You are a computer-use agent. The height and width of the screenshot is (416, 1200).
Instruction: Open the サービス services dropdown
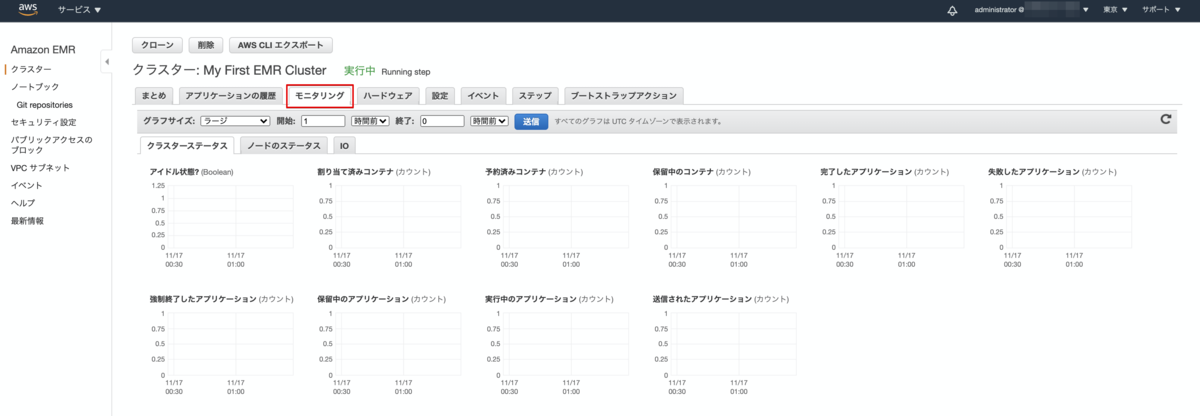tap(79, 10)
